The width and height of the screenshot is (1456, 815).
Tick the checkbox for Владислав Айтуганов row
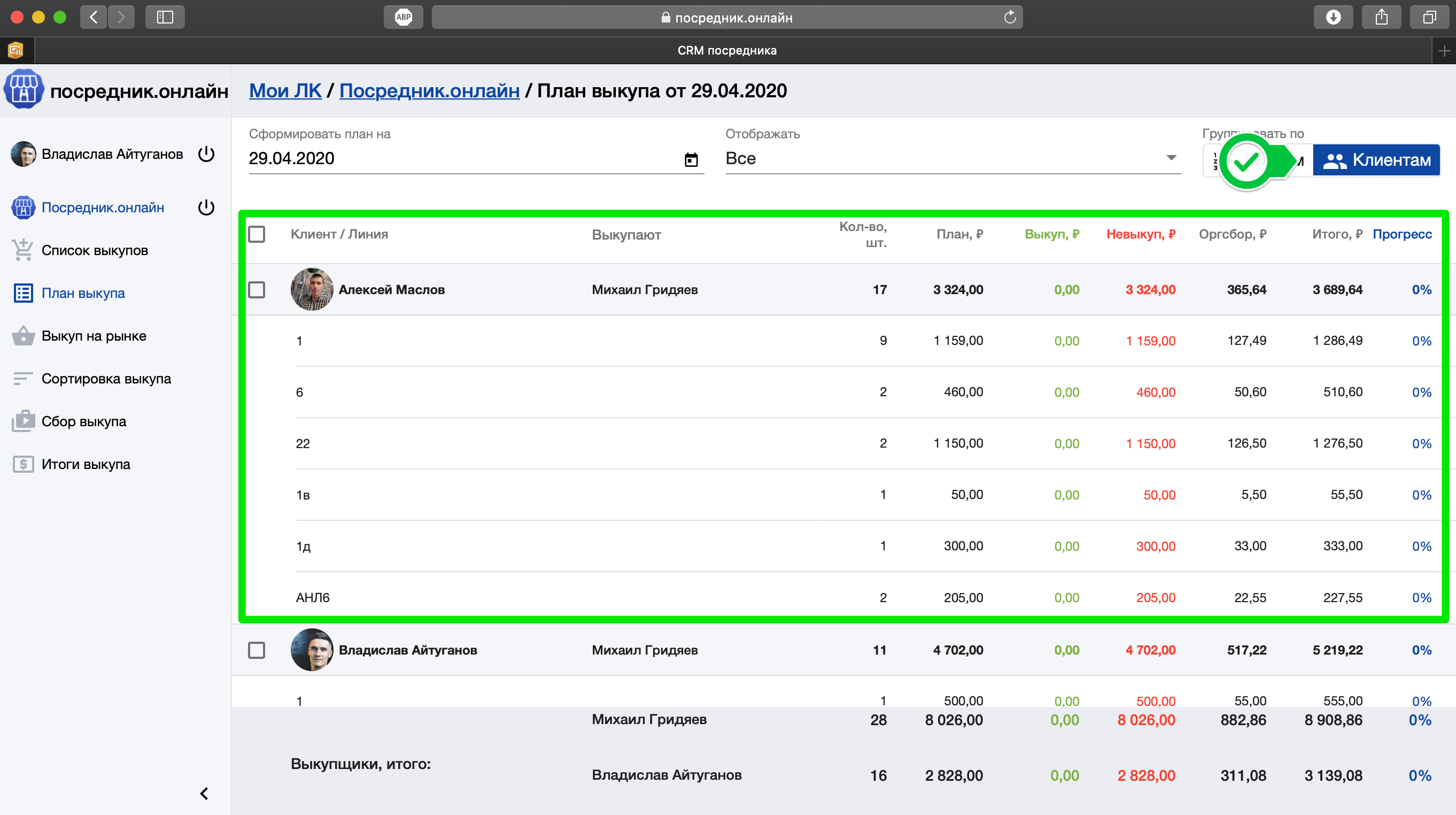(257, 650)
